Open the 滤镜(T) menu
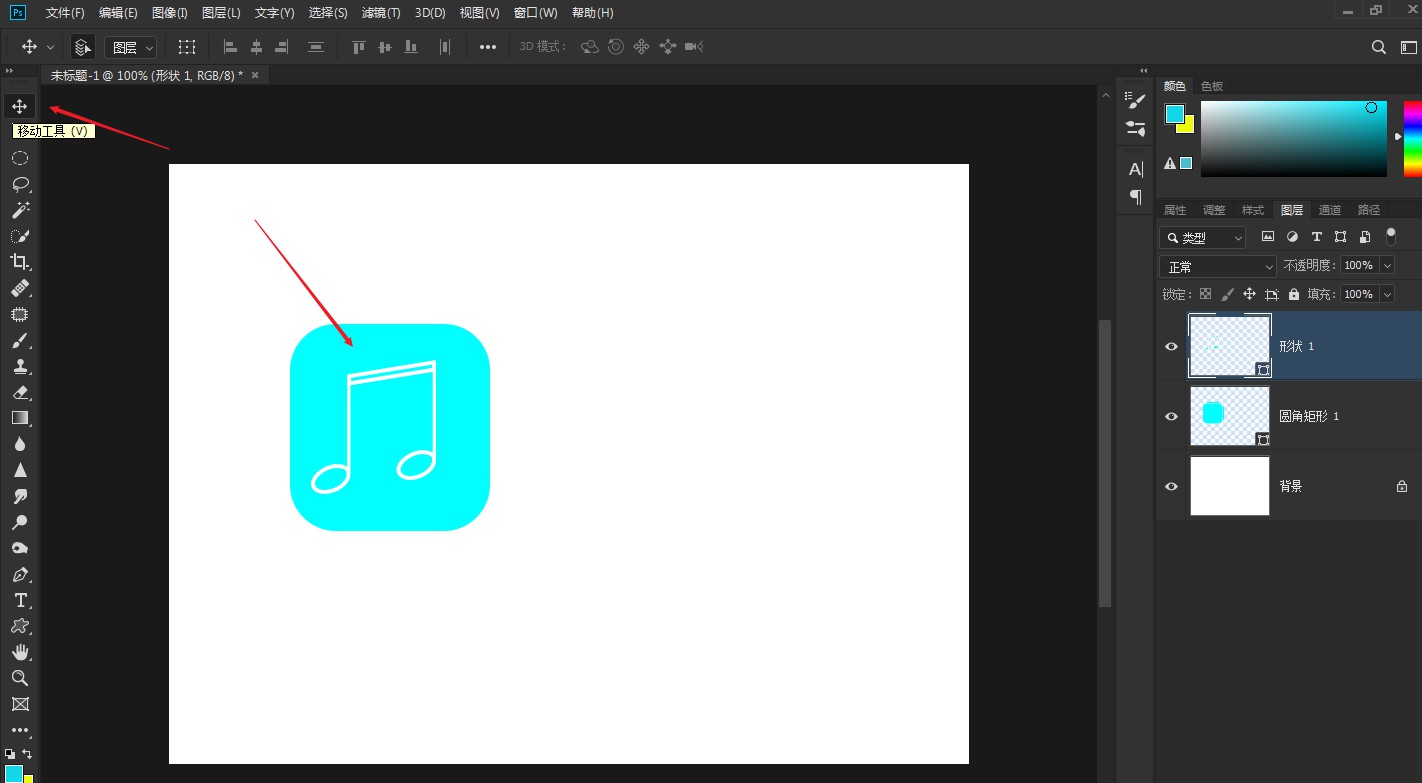 coord(380,13)
